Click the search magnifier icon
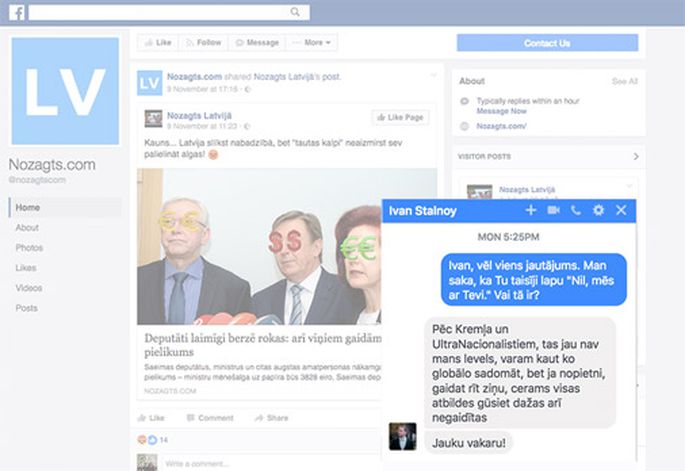The width and height of the screenshot is (685, 471). click(295, 12)
